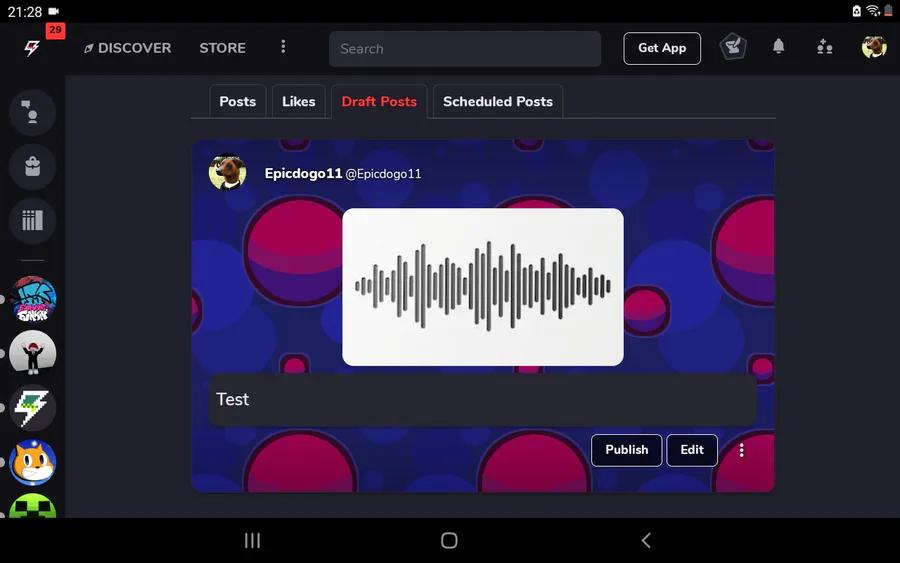Open the audio waveform attachment

click(483, 287)
